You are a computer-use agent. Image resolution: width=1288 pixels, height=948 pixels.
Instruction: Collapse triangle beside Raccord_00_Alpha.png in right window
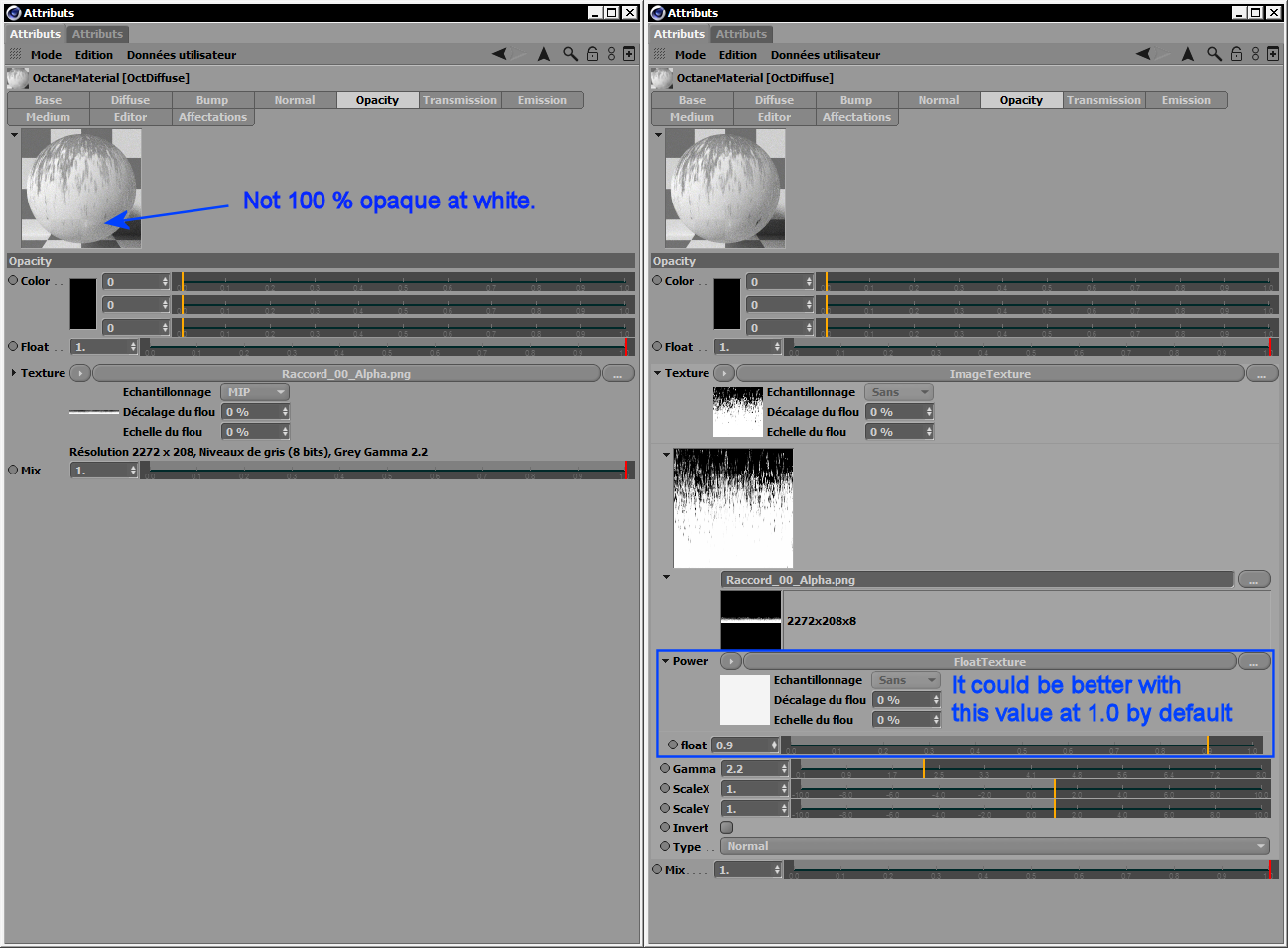point(666,576)
